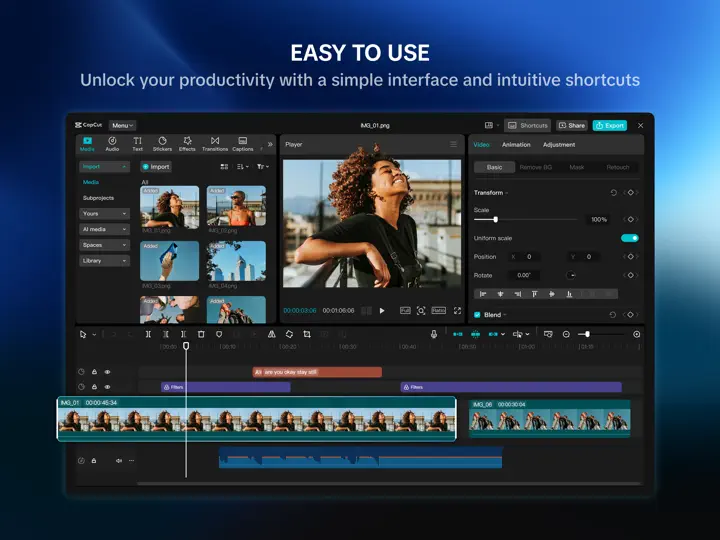The width and height of the screenshot is (720, 540).
Task: Select the delete clip trash icon
Action: (x=201, y=334)
